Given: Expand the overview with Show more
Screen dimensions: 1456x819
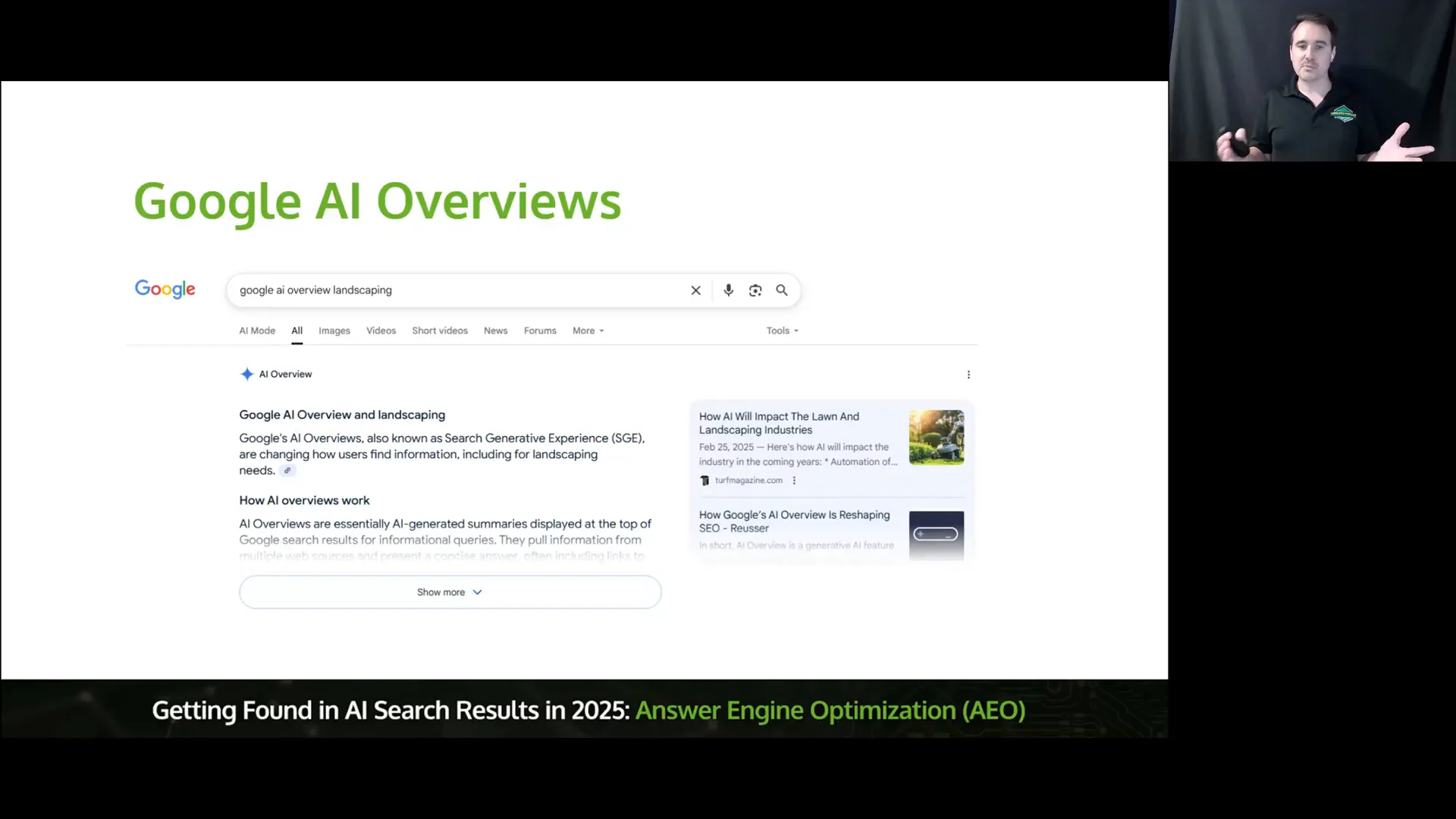Looking at the screenshot, I should [x=450, y=592].
